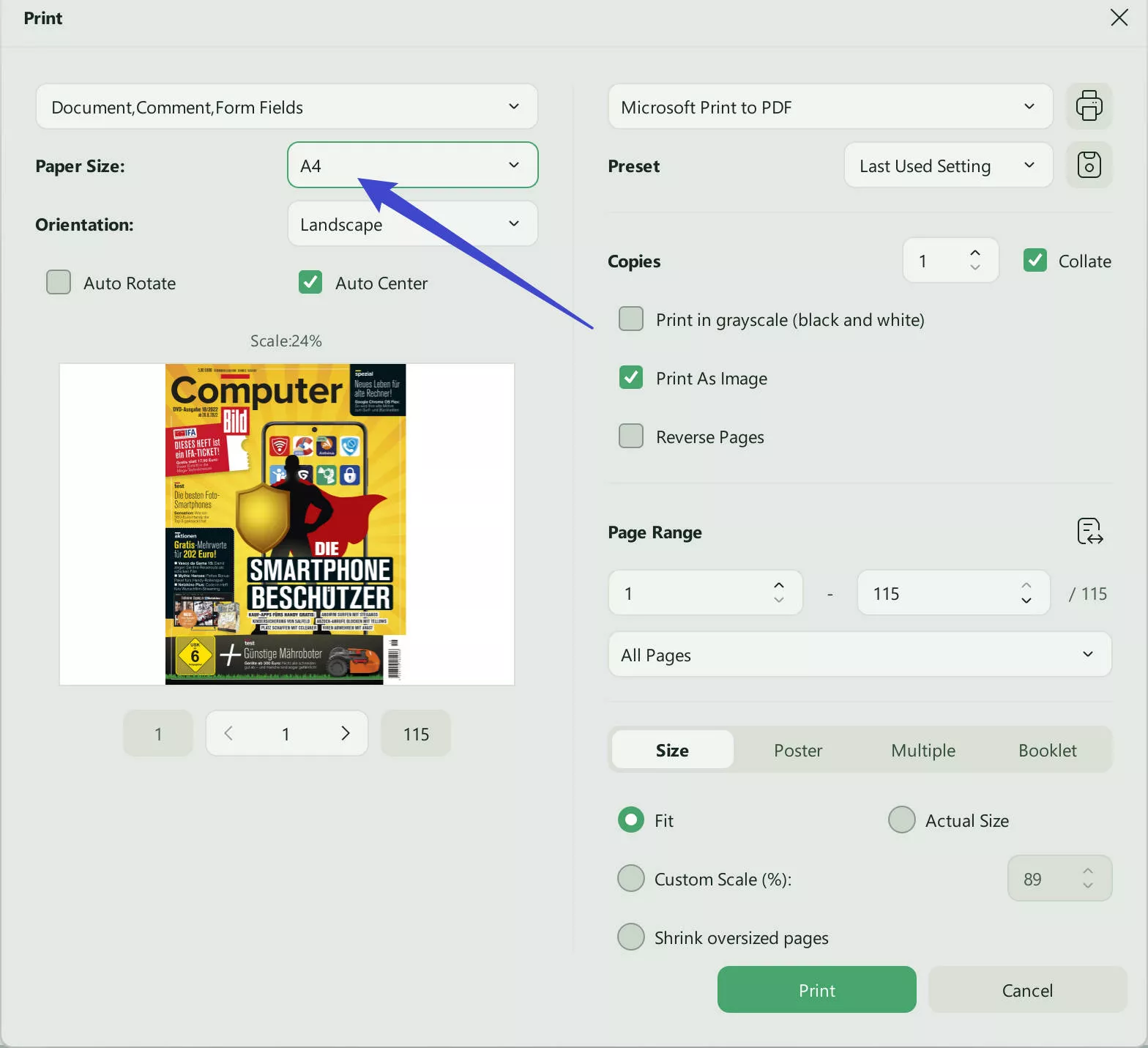Switch to the Booklet tab
The width and height of the screenshot is (1148, 1048).
tap(1047, 750)
